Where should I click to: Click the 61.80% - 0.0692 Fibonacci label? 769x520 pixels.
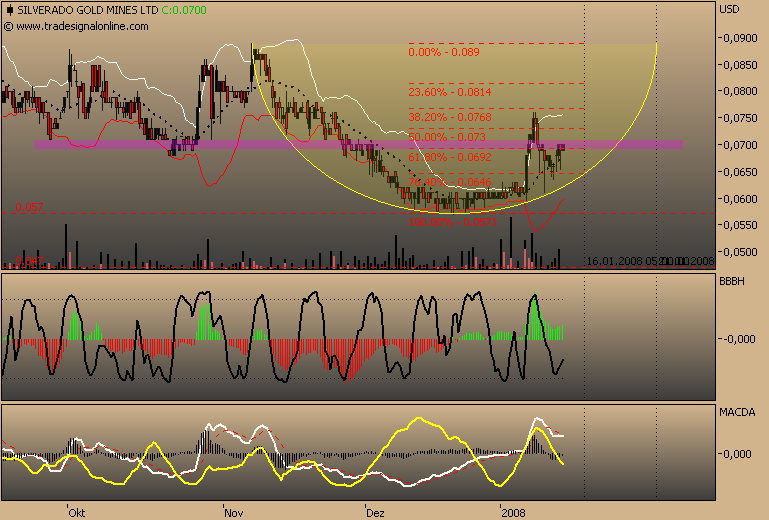tap(450, 157)
